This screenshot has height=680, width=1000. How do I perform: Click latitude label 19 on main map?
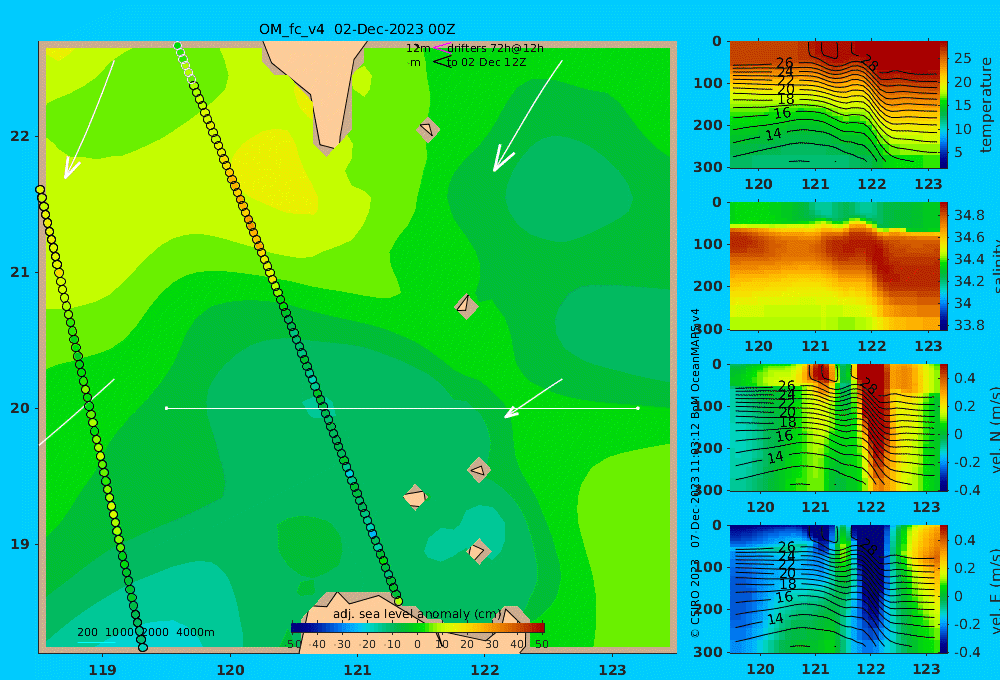[x=20, y=544]
